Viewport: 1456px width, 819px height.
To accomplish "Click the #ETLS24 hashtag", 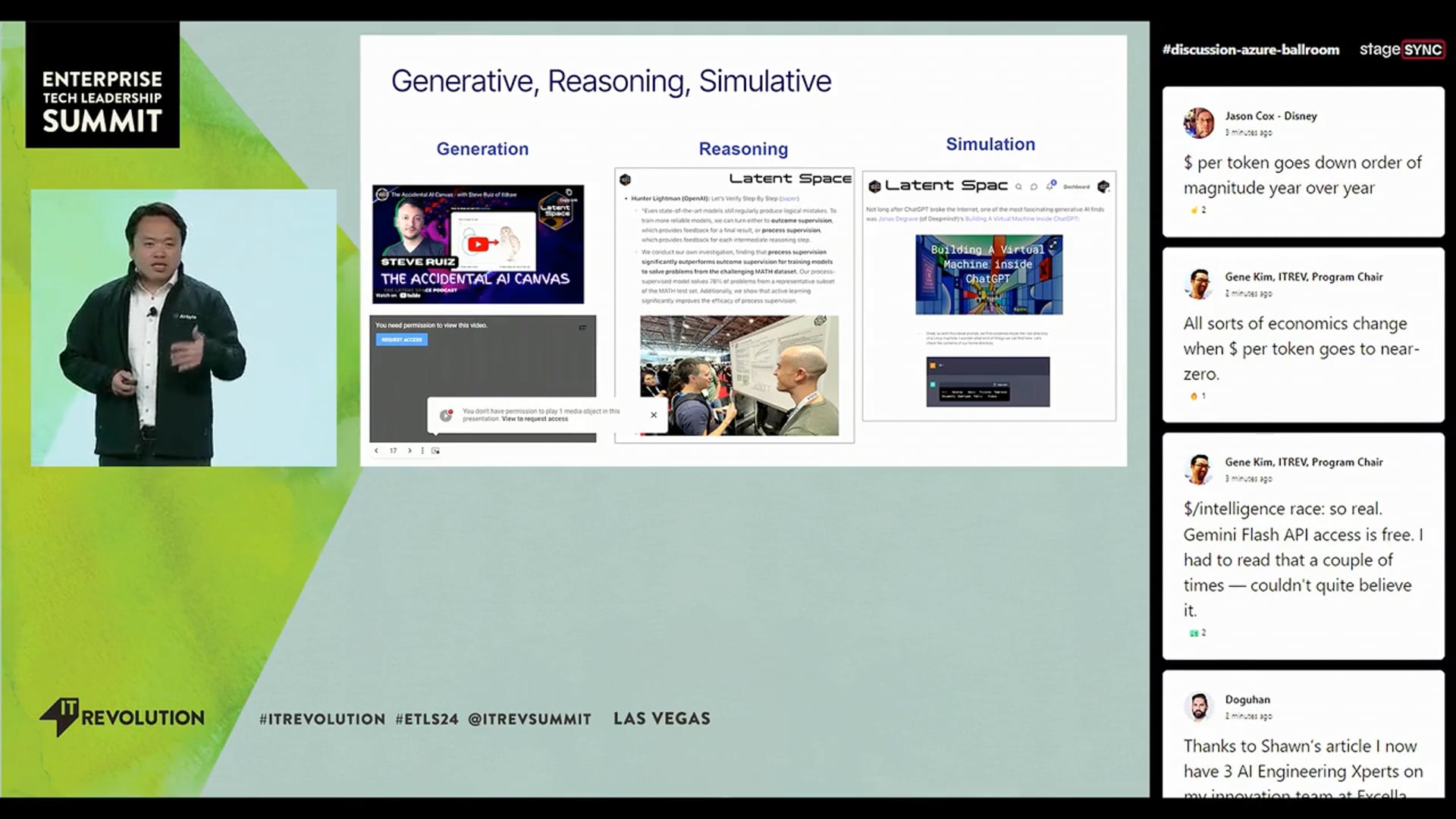I will (427, 719).
